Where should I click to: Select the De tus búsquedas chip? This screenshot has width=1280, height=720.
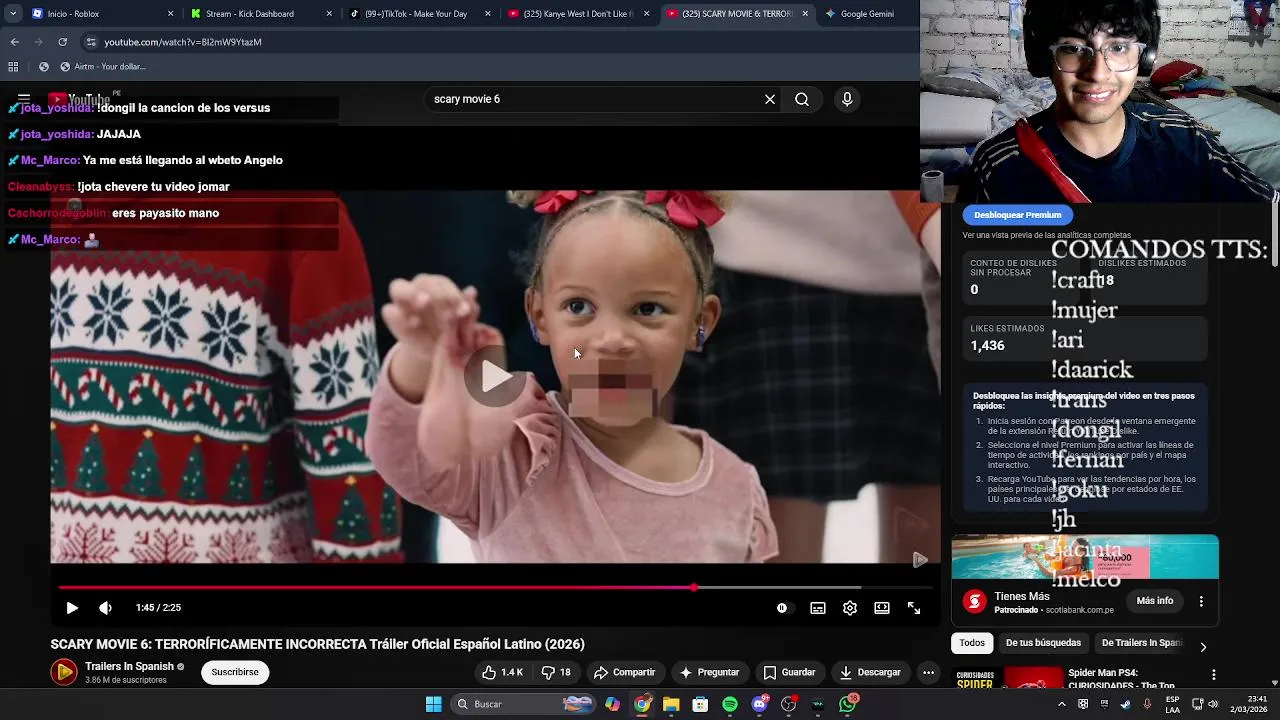pyautogui.click(x=1043, y=643)
